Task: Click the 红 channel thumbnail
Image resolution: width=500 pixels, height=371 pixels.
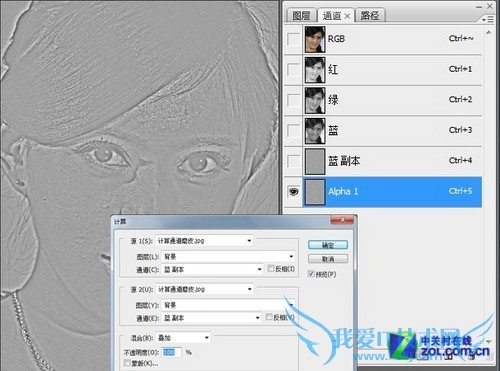Action: click(x=315, y=70)
